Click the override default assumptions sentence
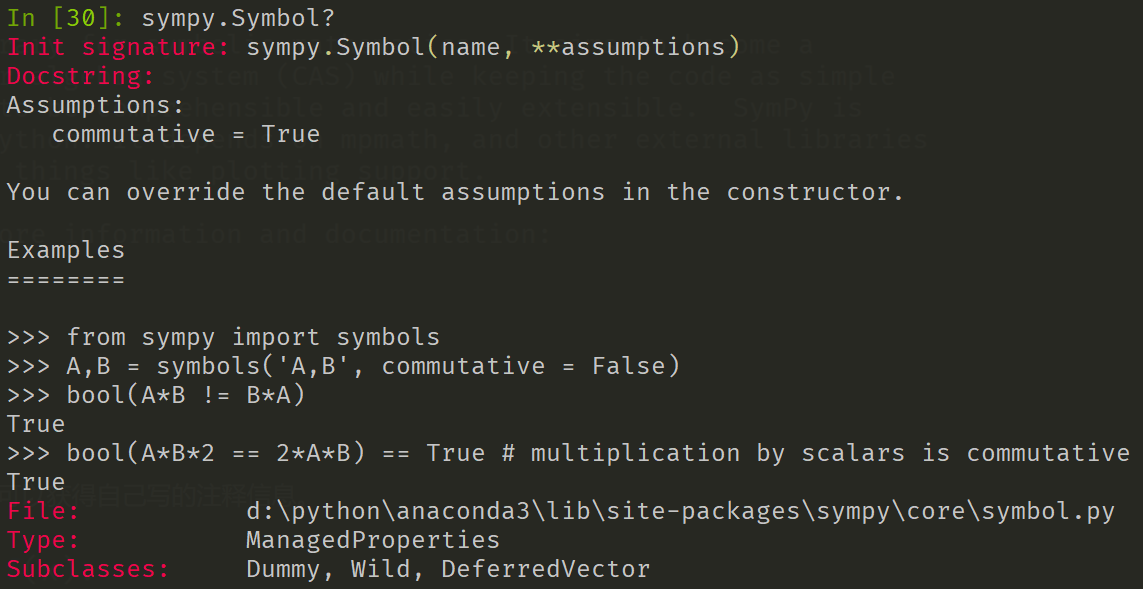This screenshot has height=589, width=1143. click(x=455, y=192)
